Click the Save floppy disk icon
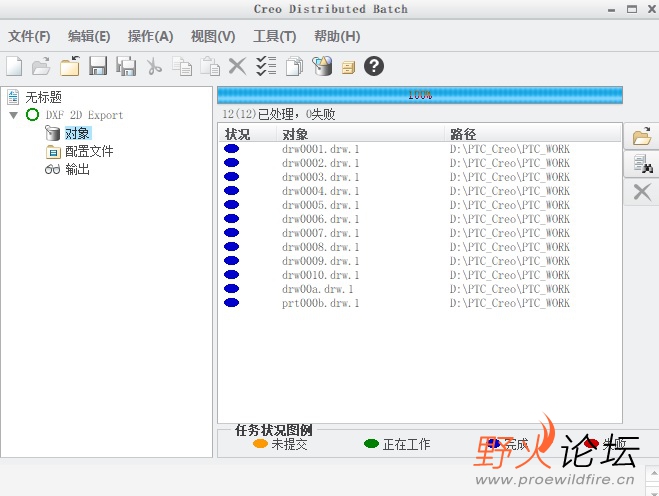659x496 pixels. coord(98,66)
